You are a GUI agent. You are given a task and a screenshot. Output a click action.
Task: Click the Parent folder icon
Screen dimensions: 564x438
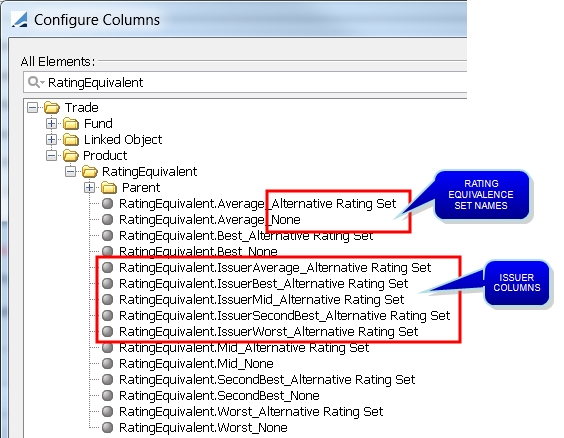(109, 187)
